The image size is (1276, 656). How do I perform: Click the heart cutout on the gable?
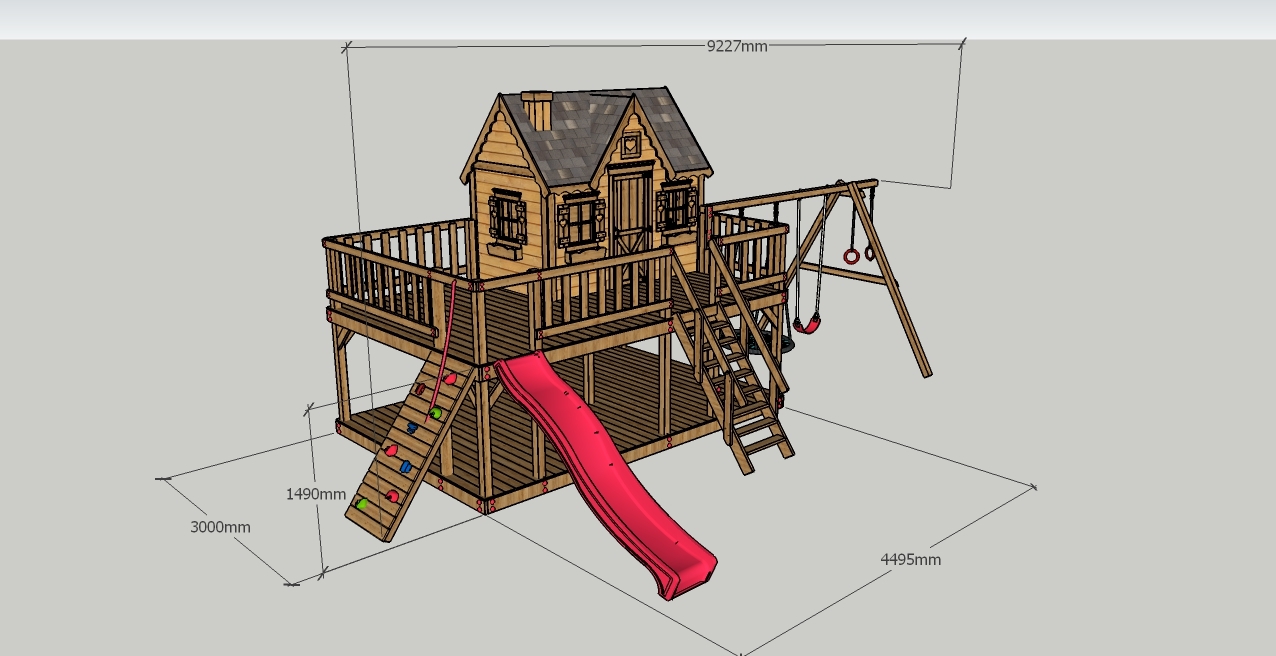tap(630, 145)
